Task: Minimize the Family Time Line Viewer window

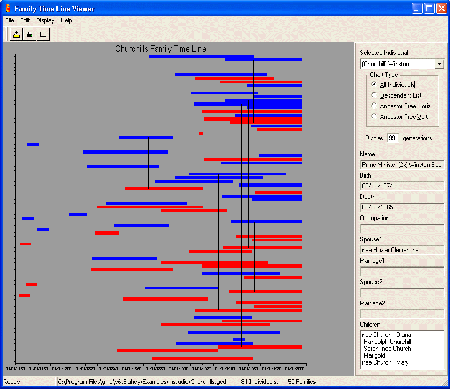Action: click(x=418, y=8)
